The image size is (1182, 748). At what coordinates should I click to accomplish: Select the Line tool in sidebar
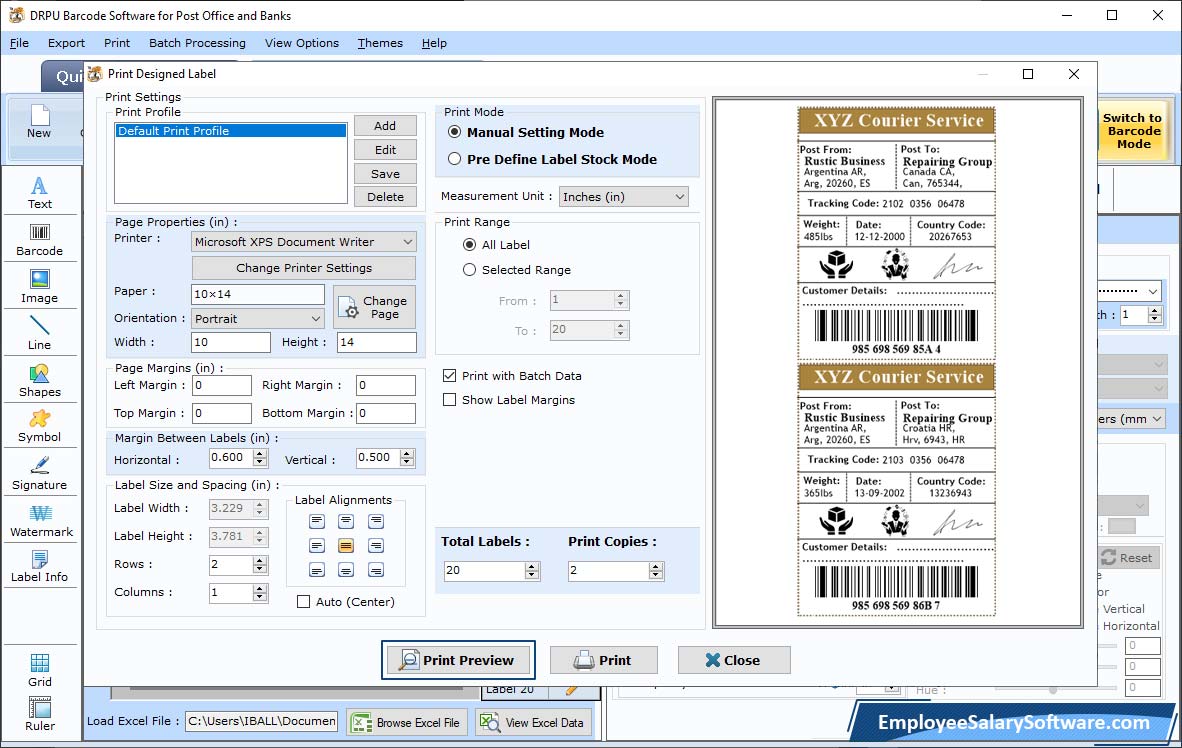[39, 333]
